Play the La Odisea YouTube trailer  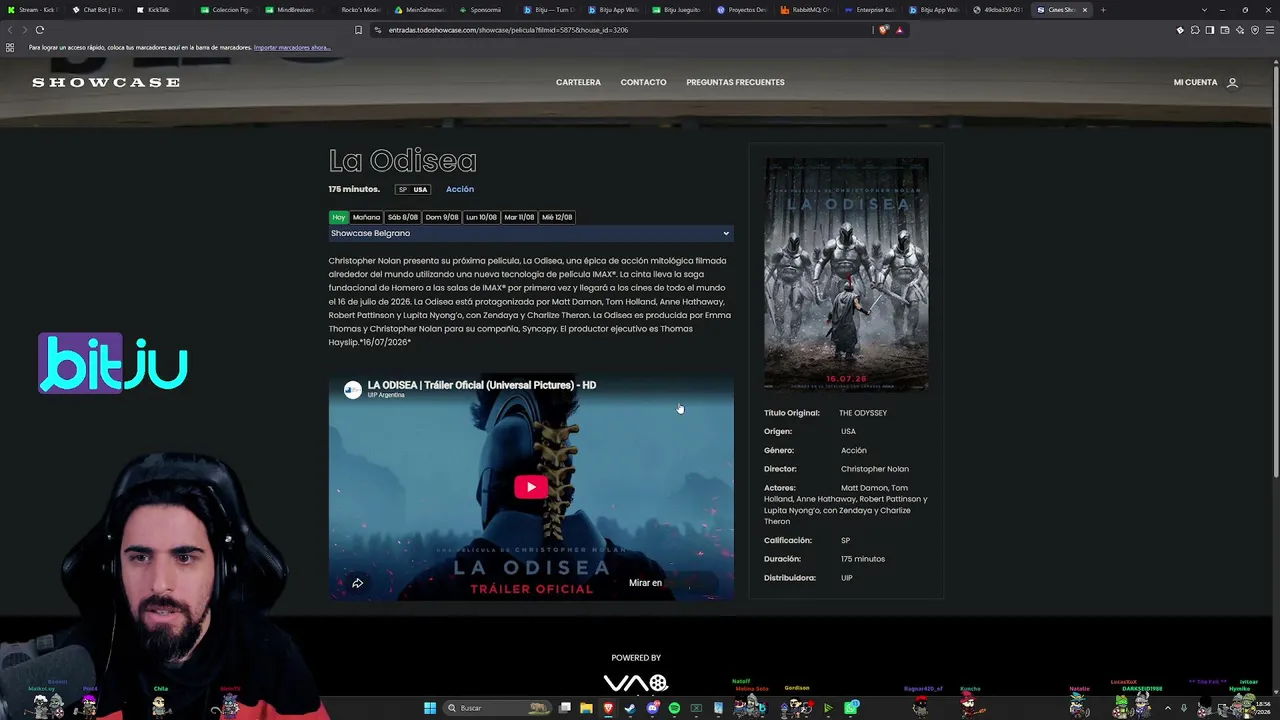coord(531,487)
